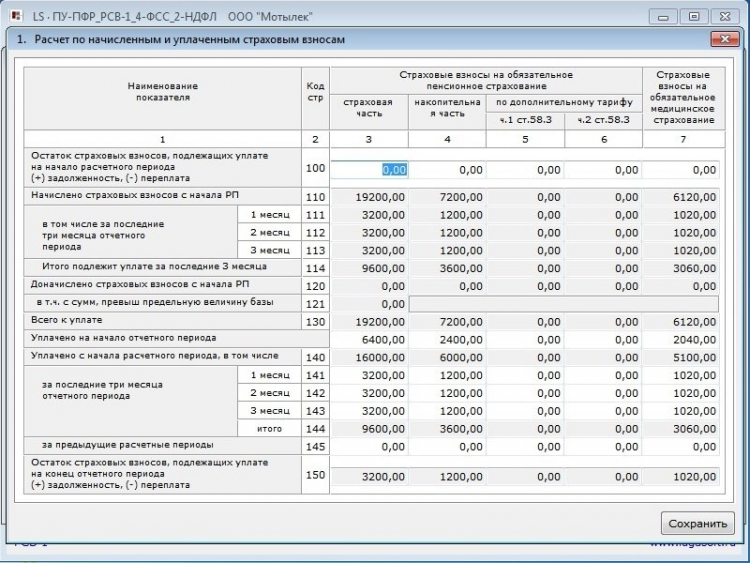Click row 120 страховая часть field
The image size is (750, 563).
tap(369, 285)
